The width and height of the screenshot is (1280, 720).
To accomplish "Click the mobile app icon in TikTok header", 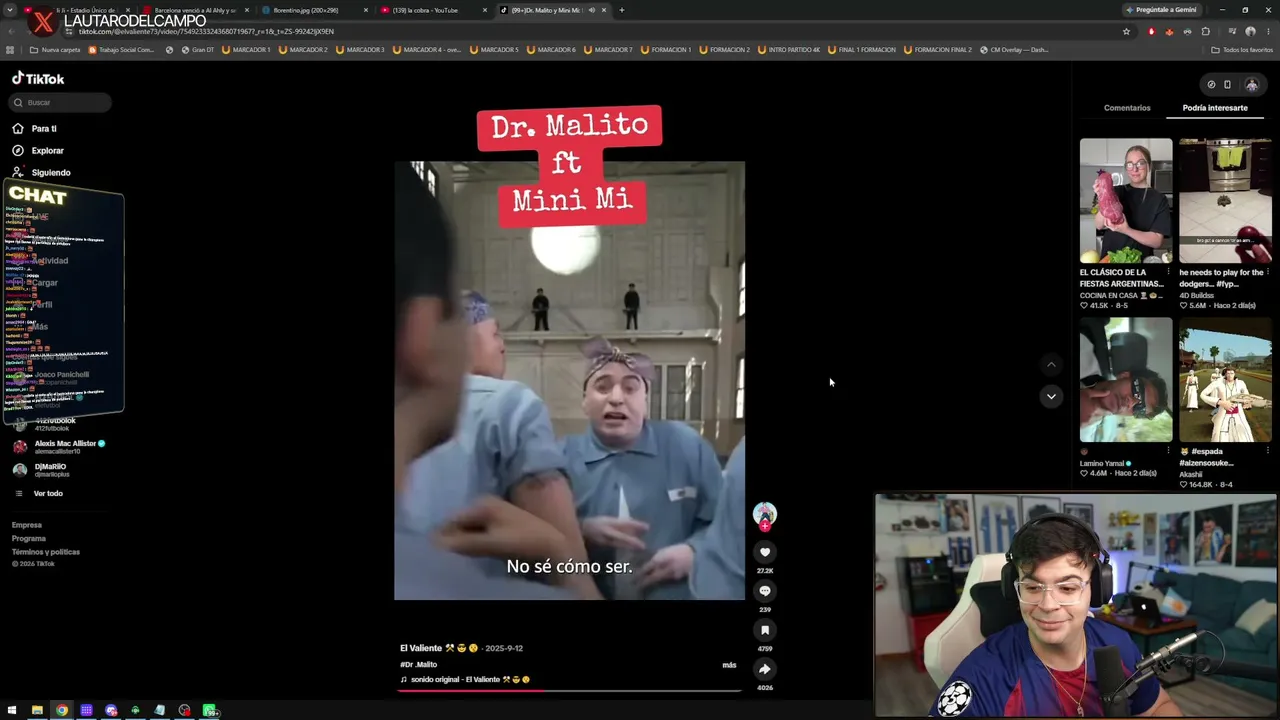I will [1228, 84].
